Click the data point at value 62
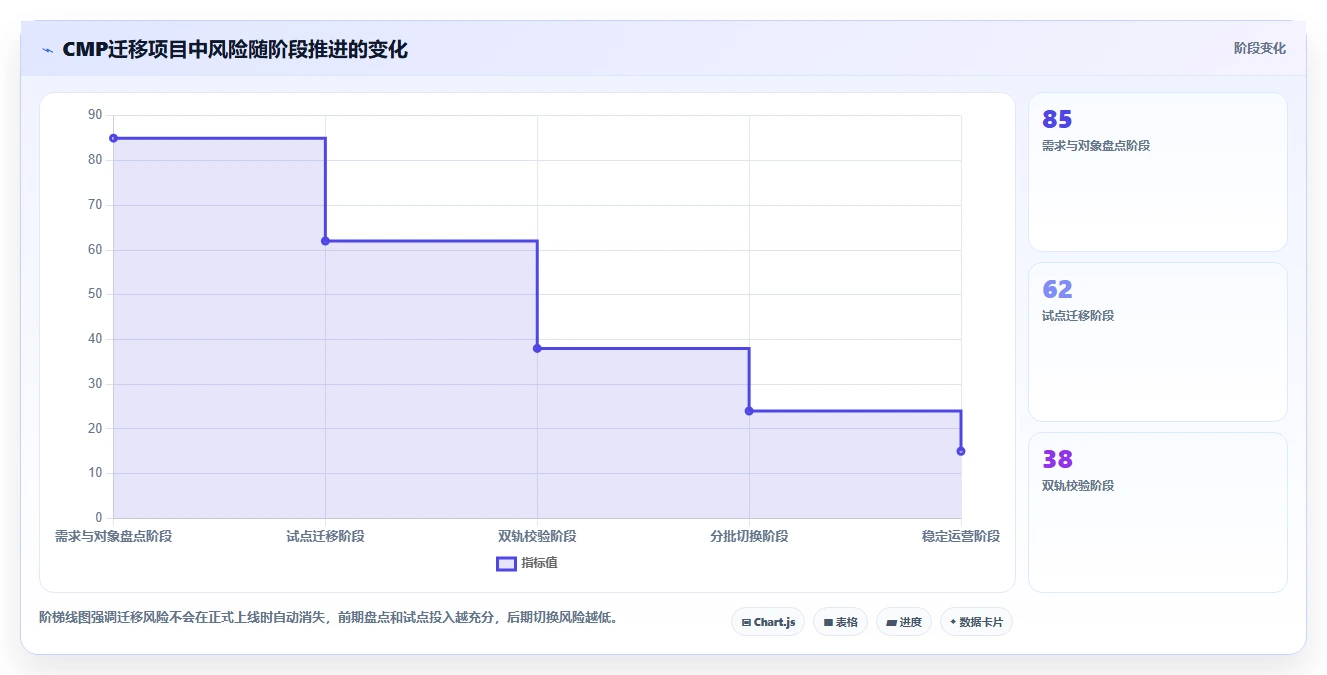The width and height of the screenshot is (1327, 675). [x=325, y=241]
